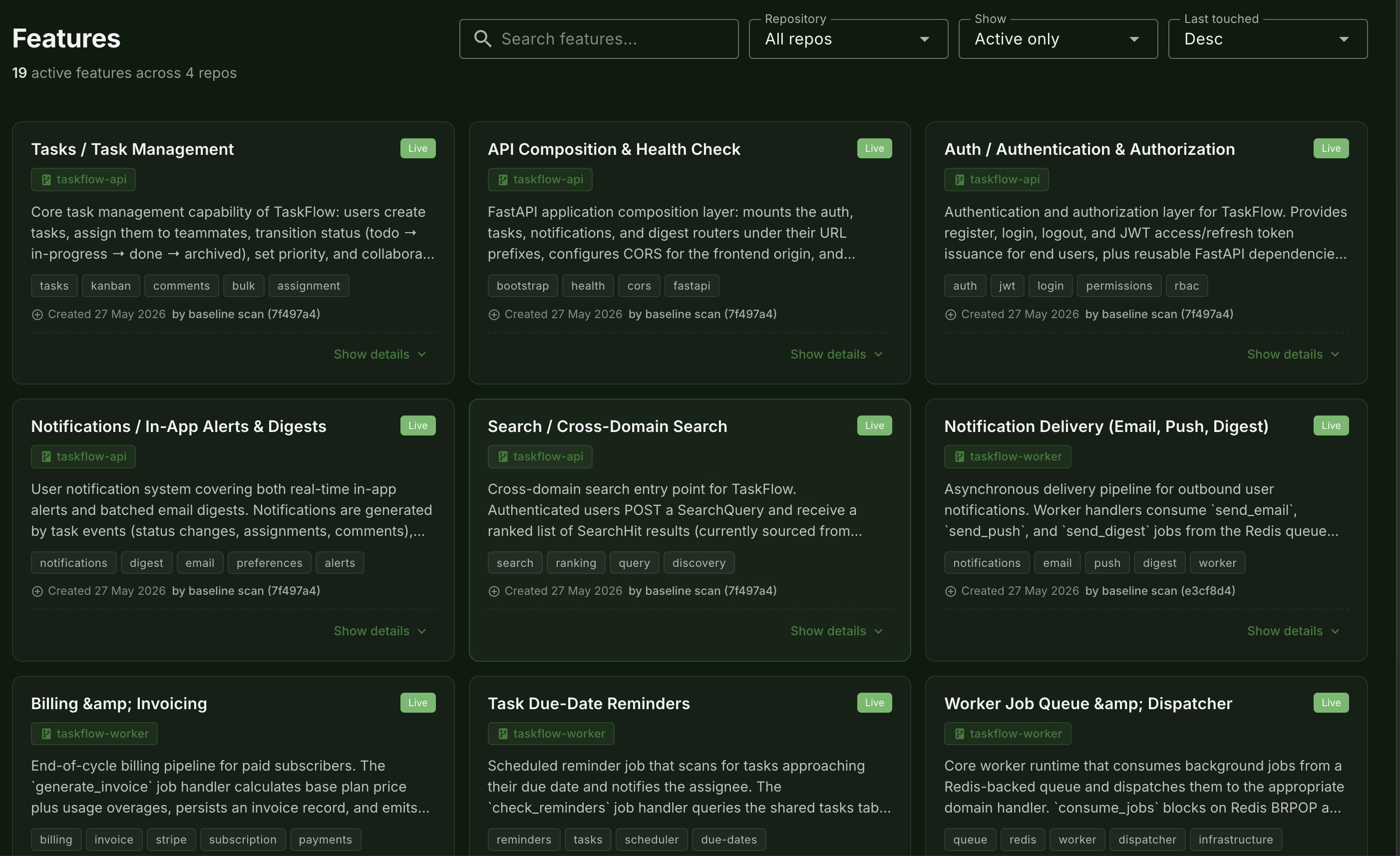The image size is (1400, 856).
Task: Open the Task Due-Date Reminders card title
Action: pyautogui.click(x=589, y=703)
